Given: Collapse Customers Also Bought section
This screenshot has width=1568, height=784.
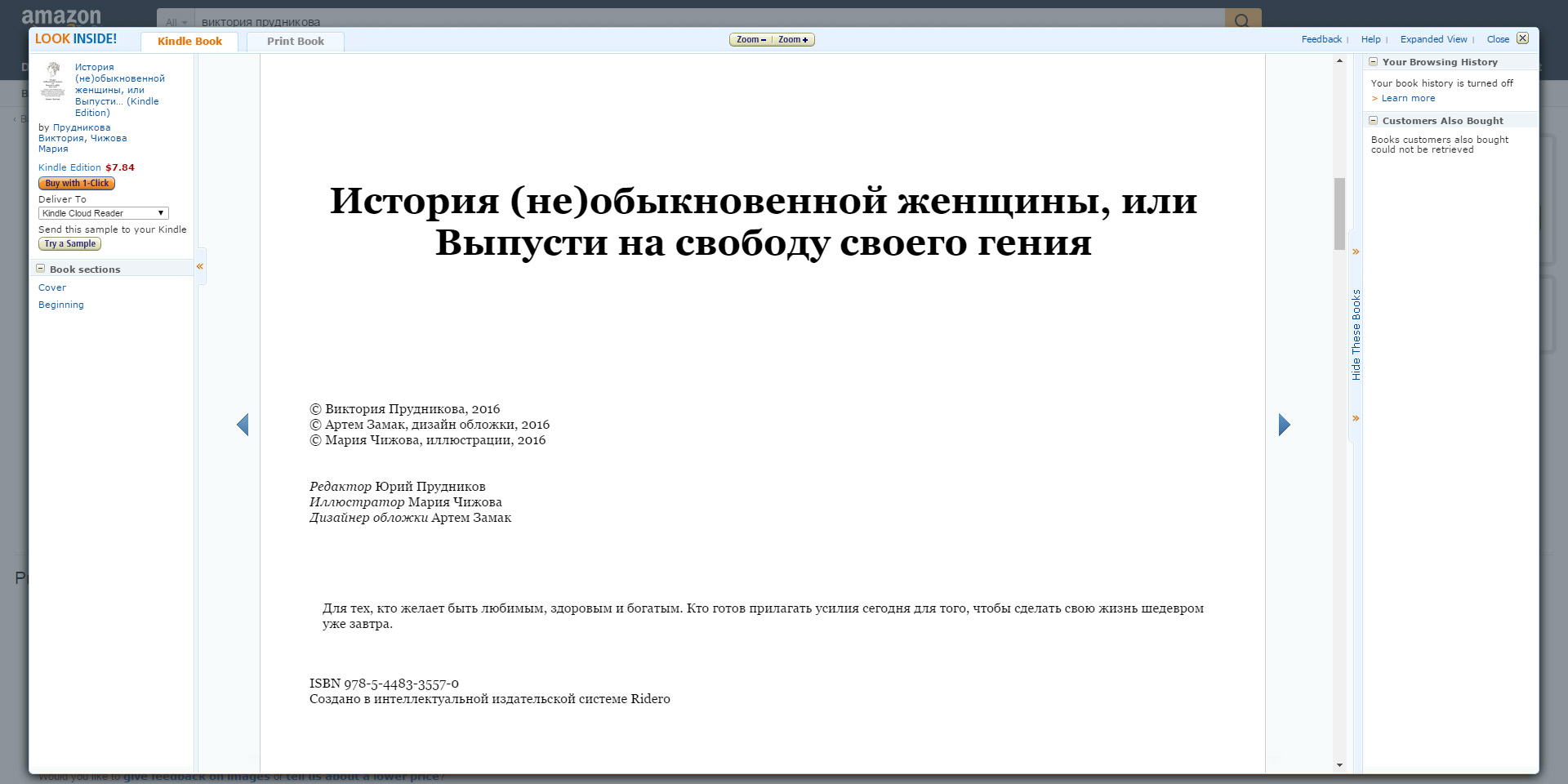Looking at the screenshot, I should pos(1374,121).
